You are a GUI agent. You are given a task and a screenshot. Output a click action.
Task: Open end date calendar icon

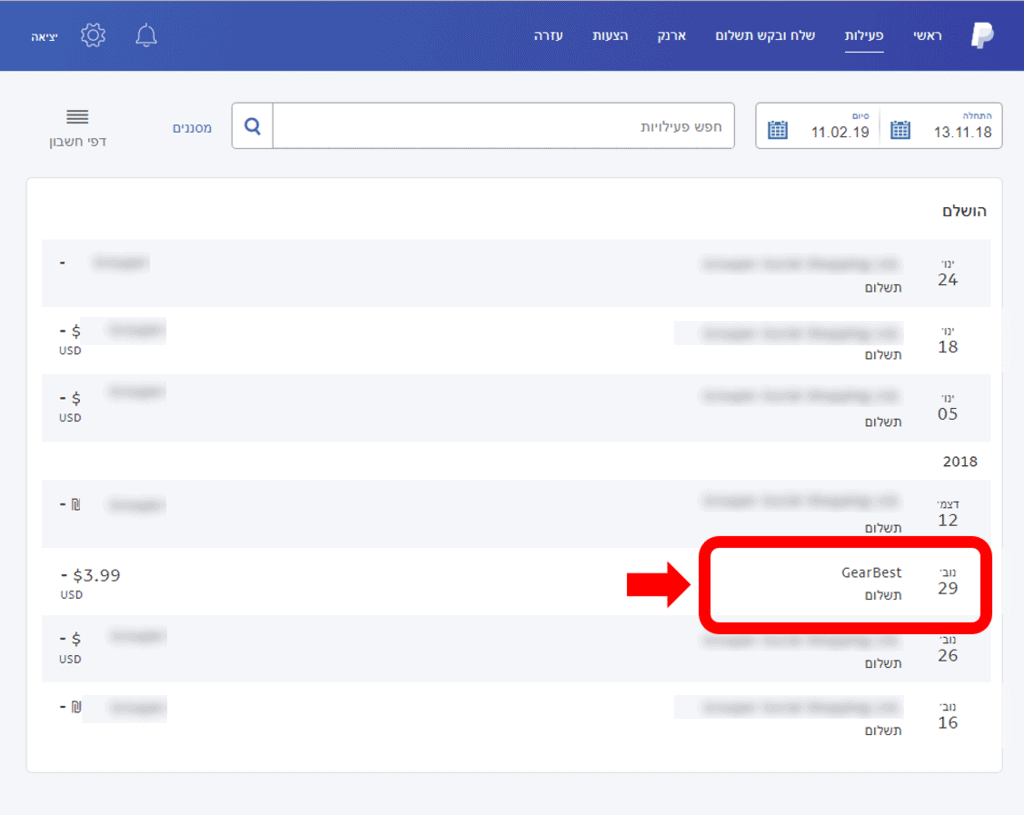click(x=777, y=130)
